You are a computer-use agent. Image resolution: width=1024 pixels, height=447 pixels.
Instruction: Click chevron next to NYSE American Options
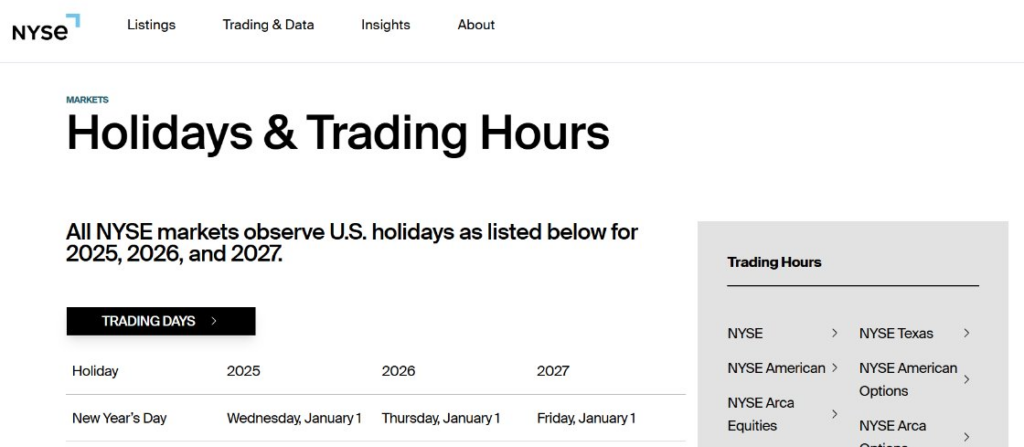coord(966,380)
